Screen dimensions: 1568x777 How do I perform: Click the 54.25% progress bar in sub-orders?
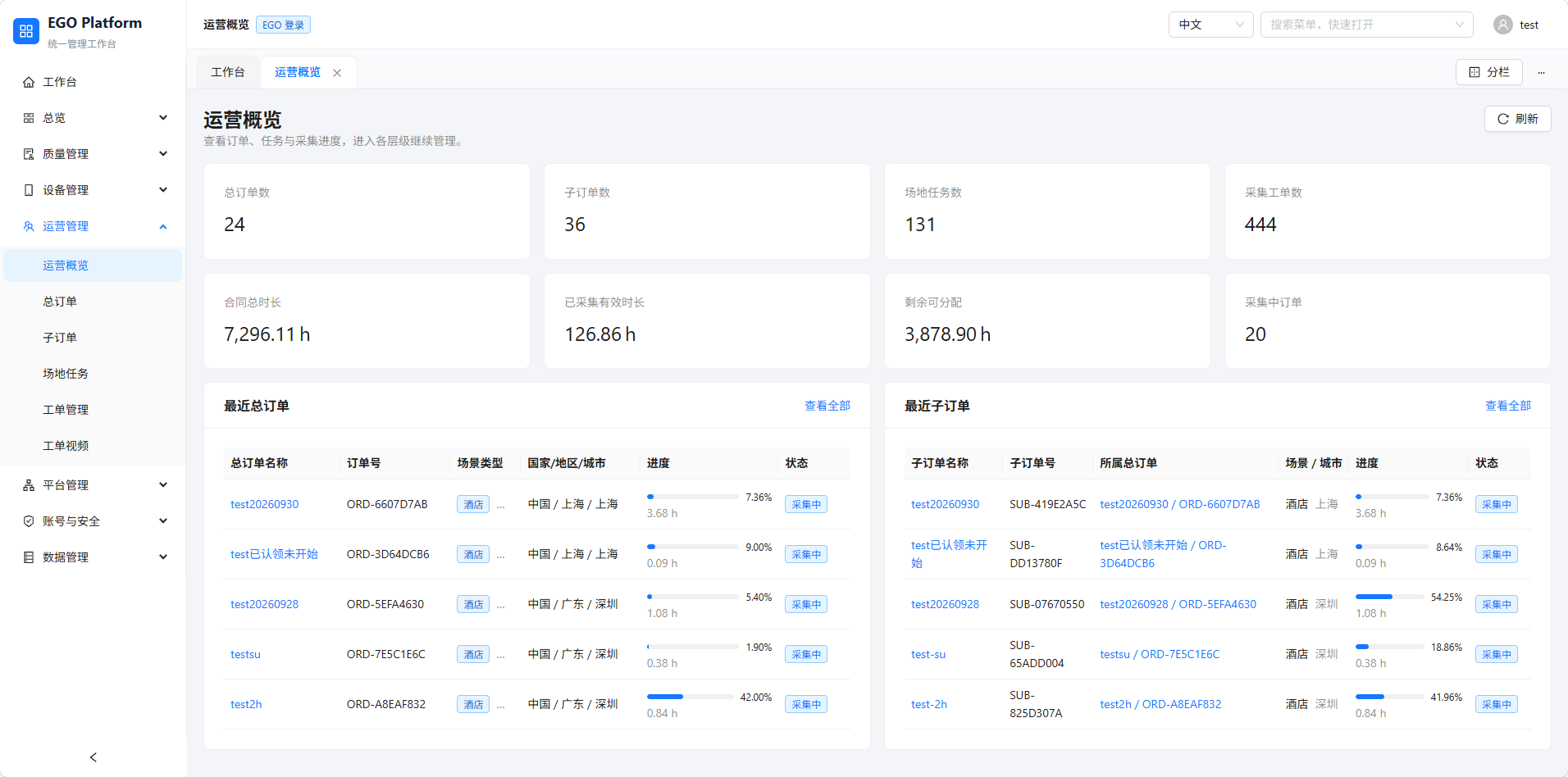click(x=1389, y=597)
